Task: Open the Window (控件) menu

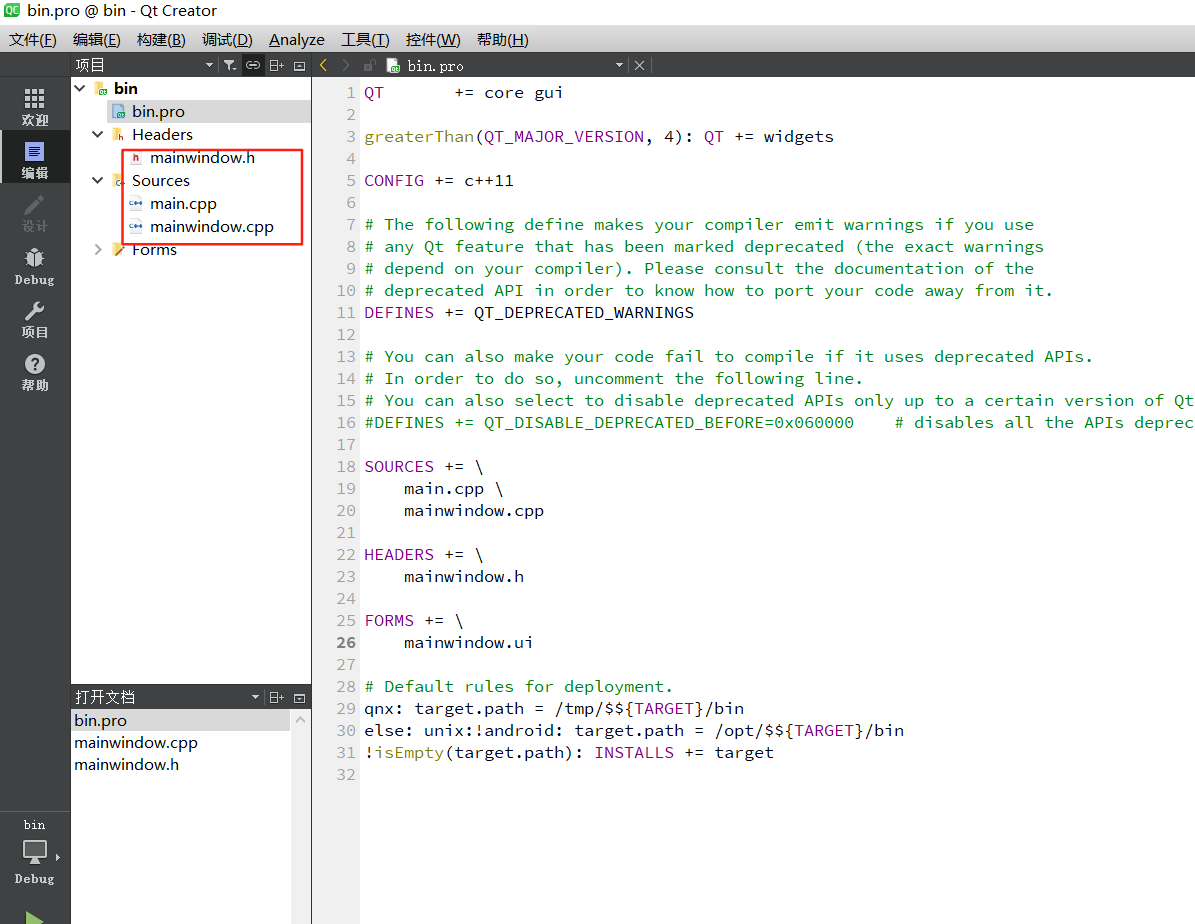Action: 433,40
